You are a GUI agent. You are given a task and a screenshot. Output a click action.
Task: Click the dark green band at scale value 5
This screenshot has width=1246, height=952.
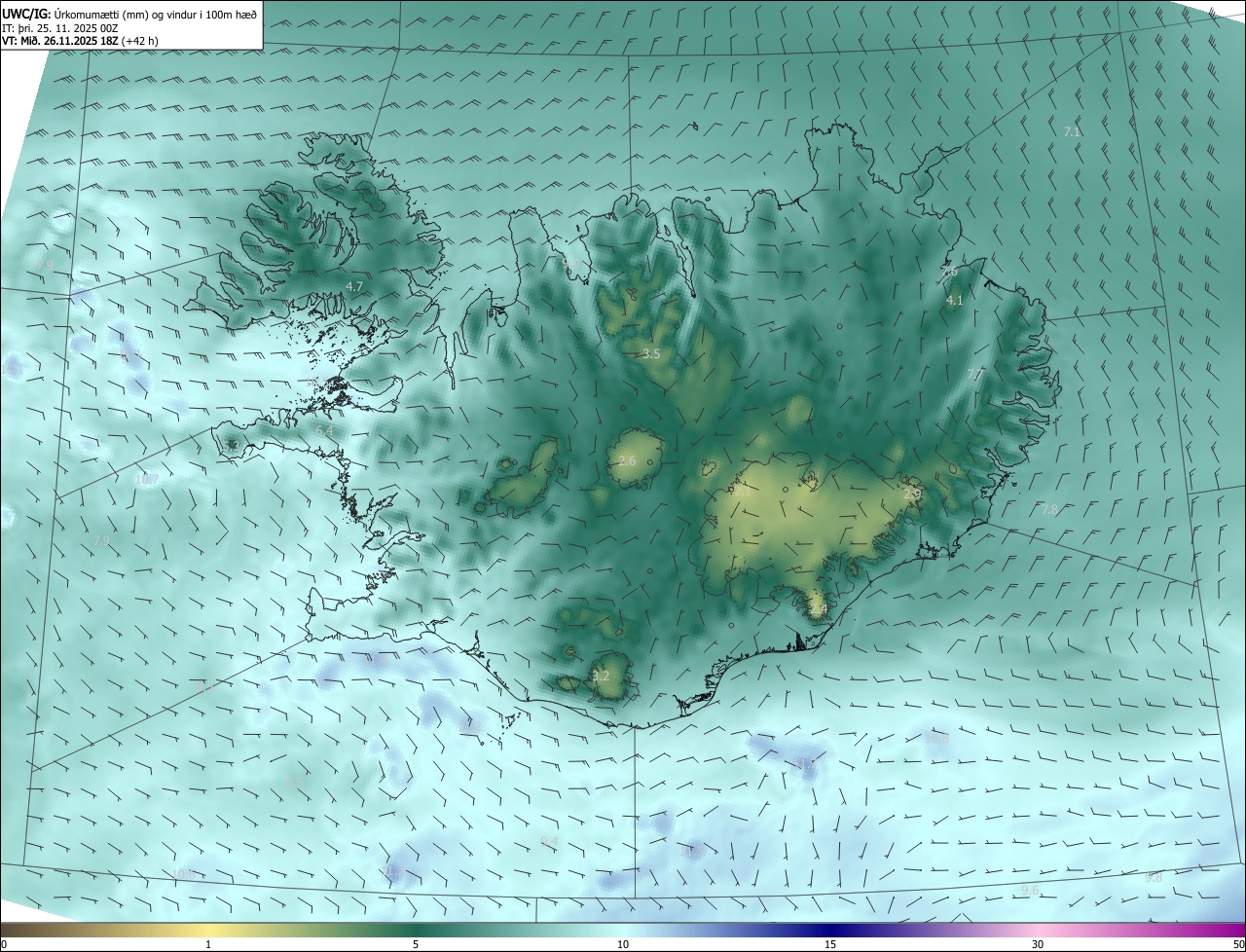coord(416,930)
